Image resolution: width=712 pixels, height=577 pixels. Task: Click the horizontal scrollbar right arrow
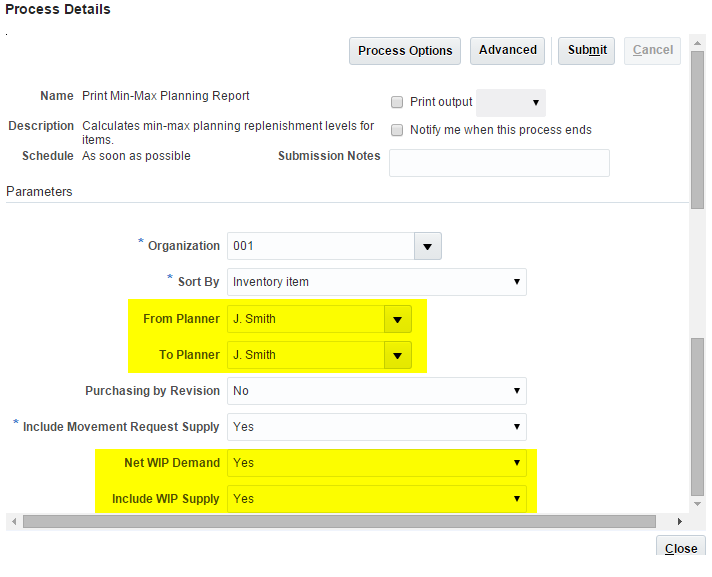click(x=680, y=522)
